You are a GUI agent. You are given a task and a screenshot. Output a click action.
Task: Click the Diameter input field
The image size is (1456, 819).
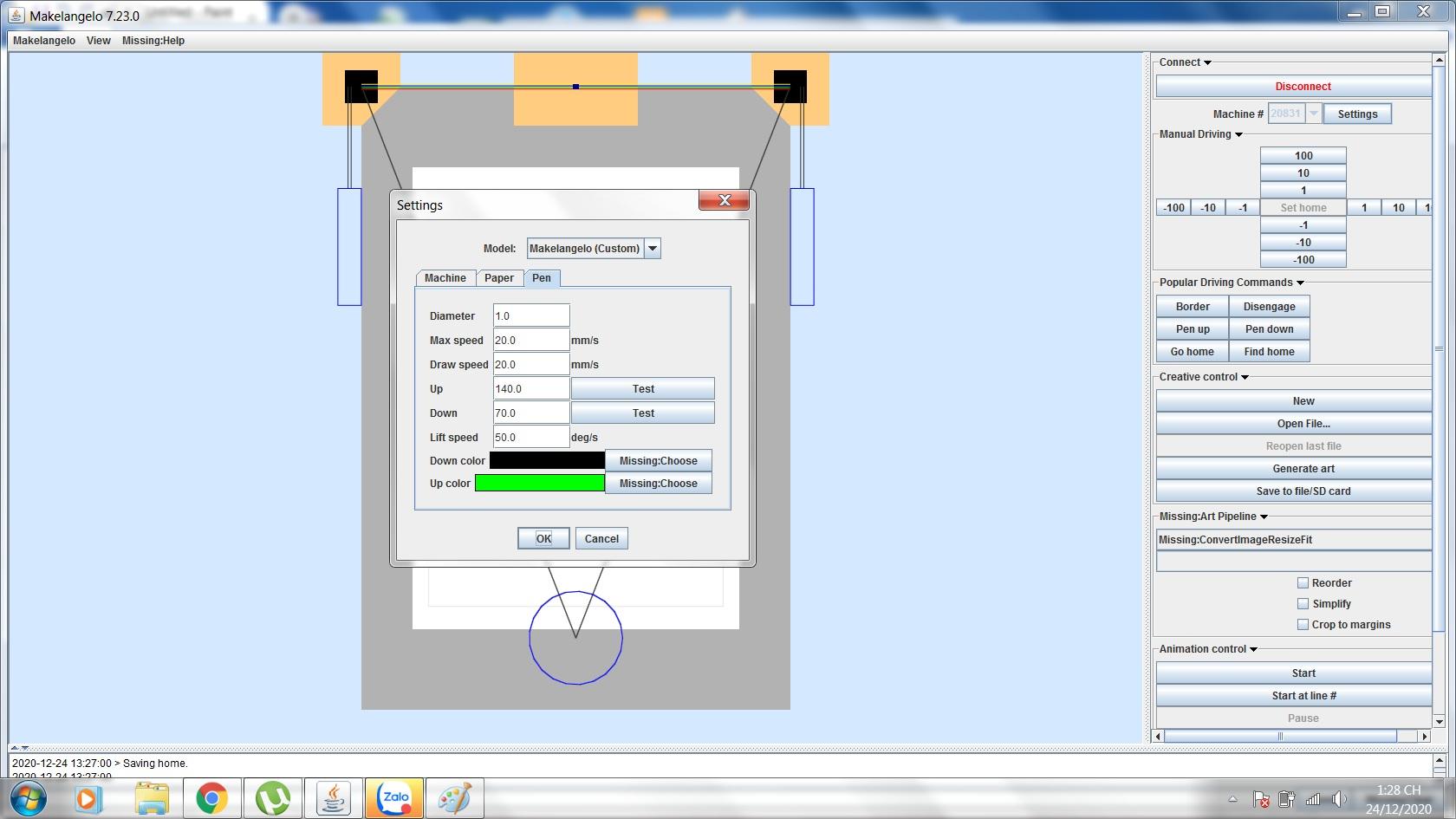coord(531,315)
